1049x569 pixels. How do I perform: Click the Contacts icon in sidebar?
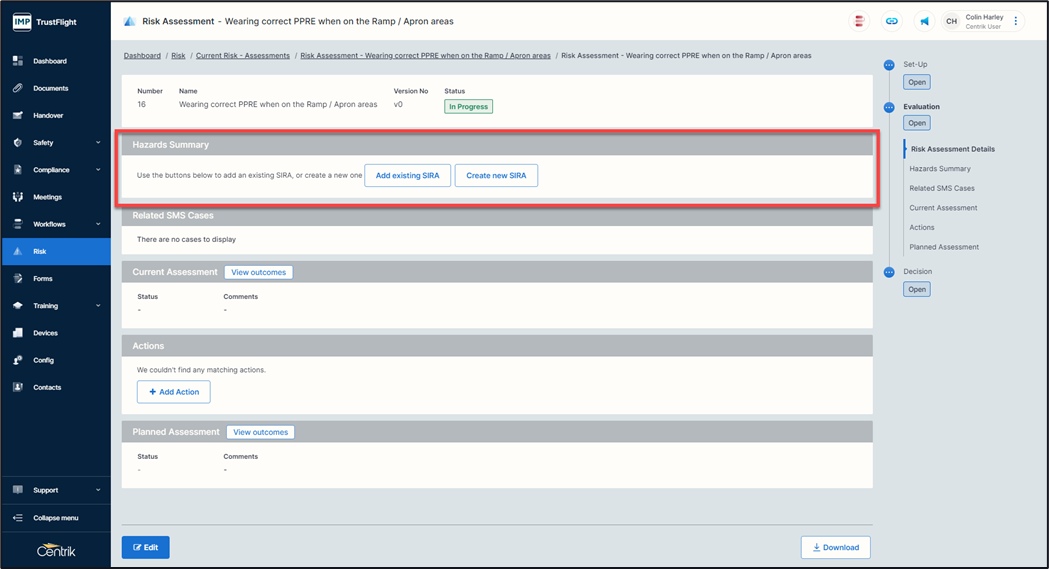[x=17, y=387]
